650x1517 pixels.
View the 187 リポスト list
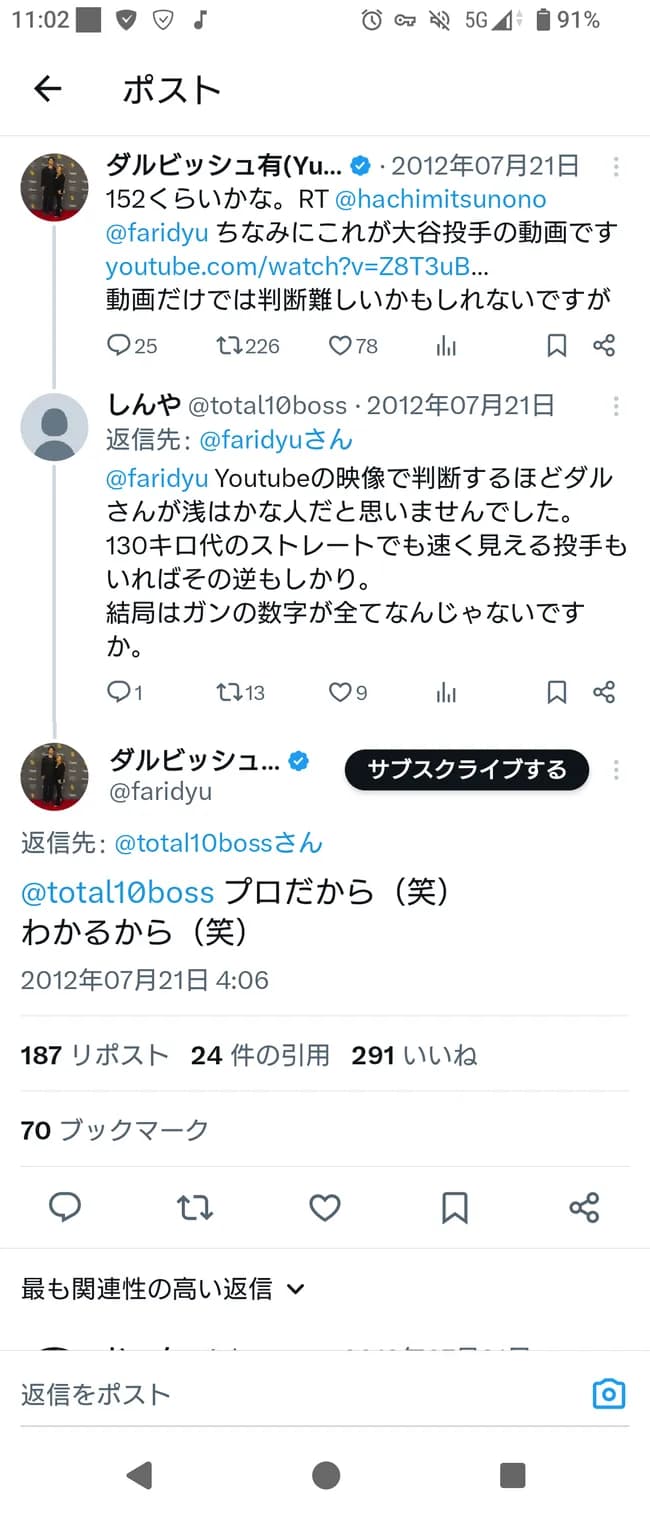(94, 1054)
